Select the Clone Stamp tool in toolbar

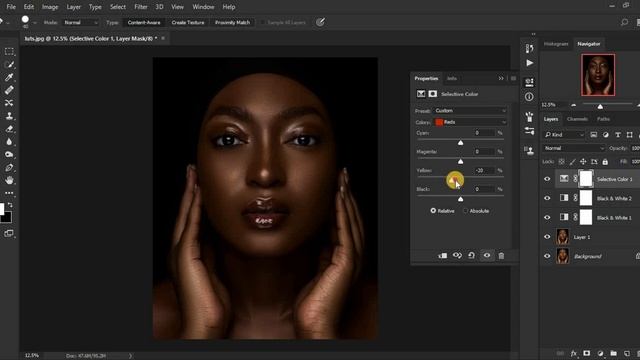[9, 116]
